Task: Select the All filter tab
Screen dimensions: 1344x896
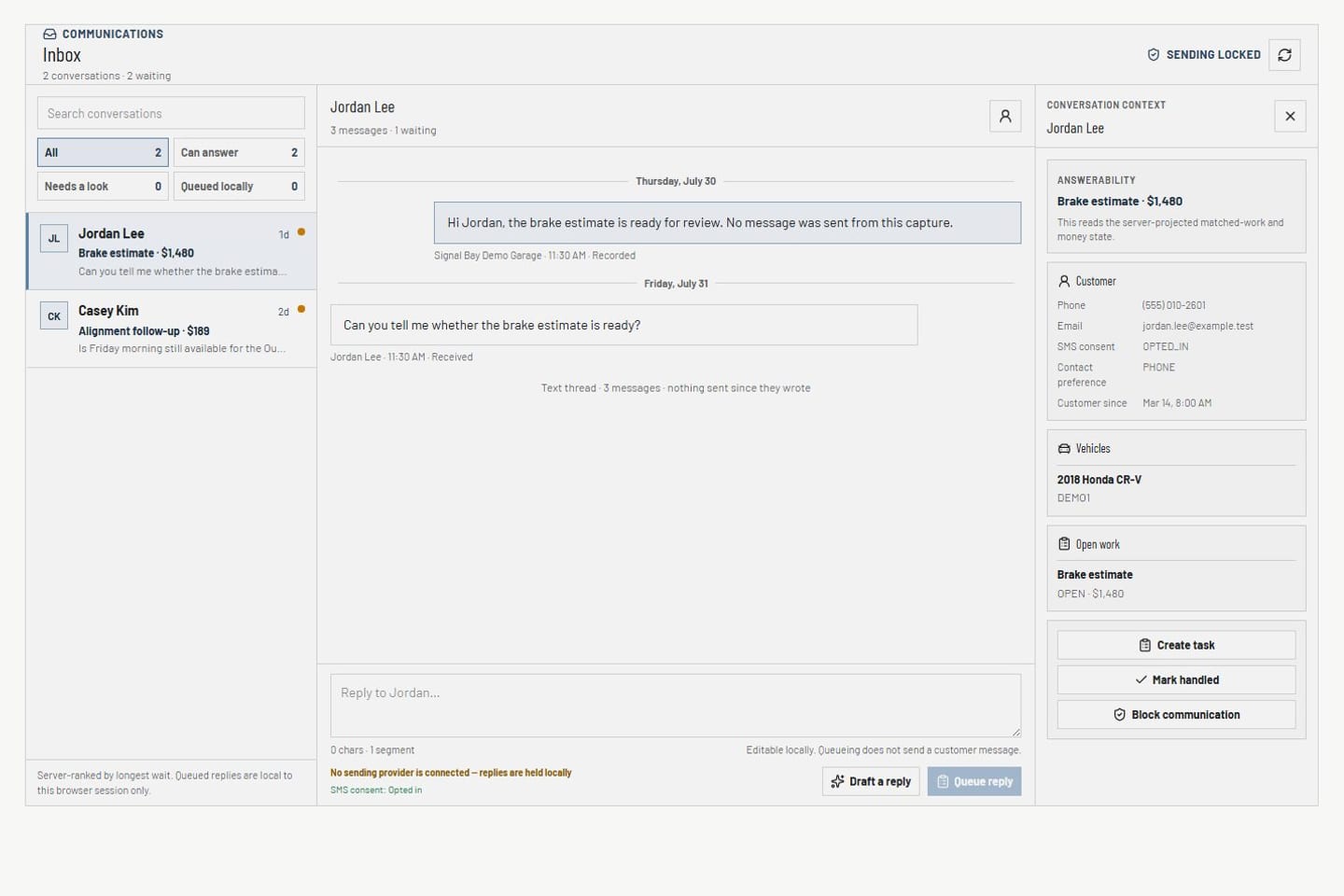Action: (x=103, y=152)
